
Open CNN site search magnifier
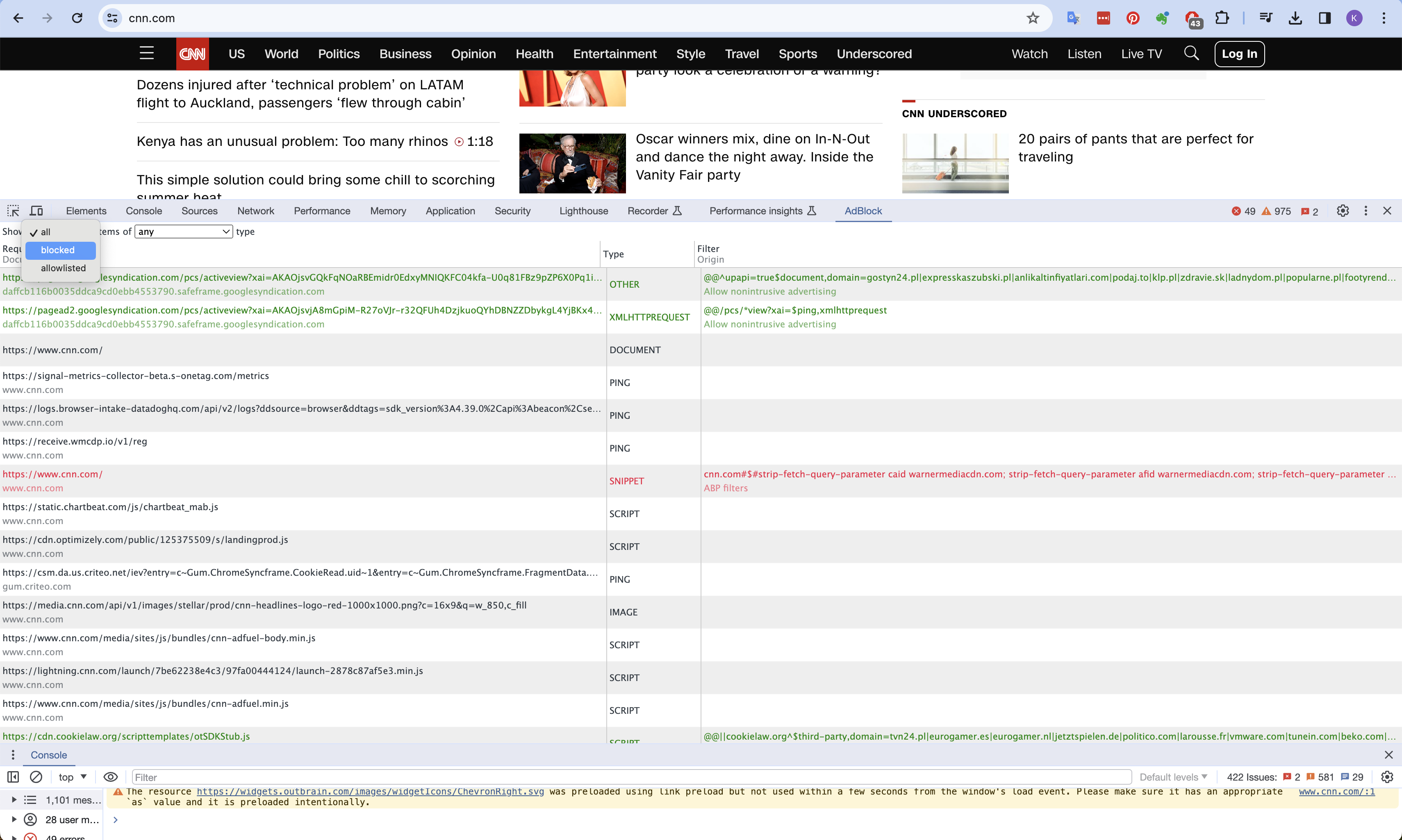[1191, 53]
